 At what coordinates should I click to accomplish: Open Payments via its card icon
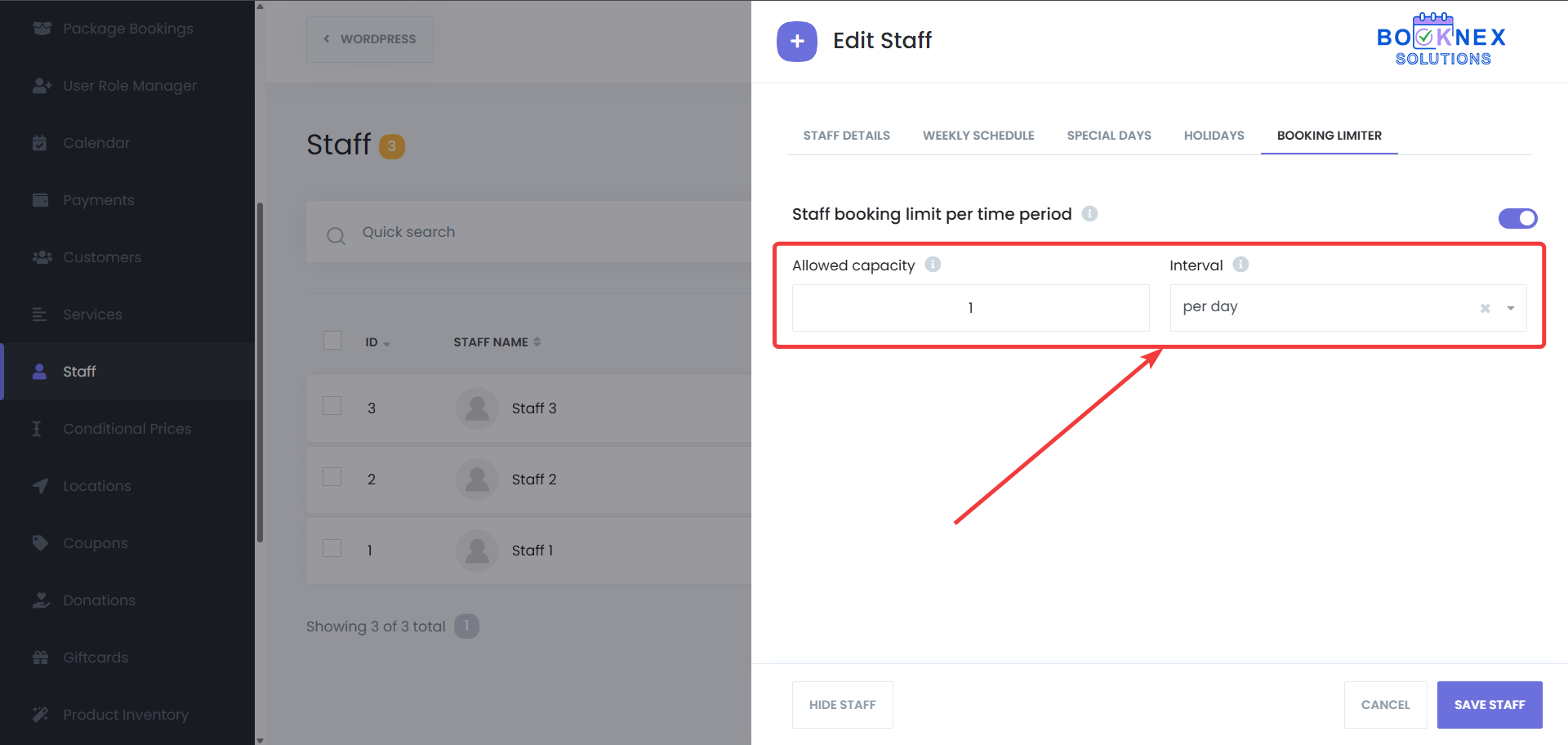coord(40,200)
